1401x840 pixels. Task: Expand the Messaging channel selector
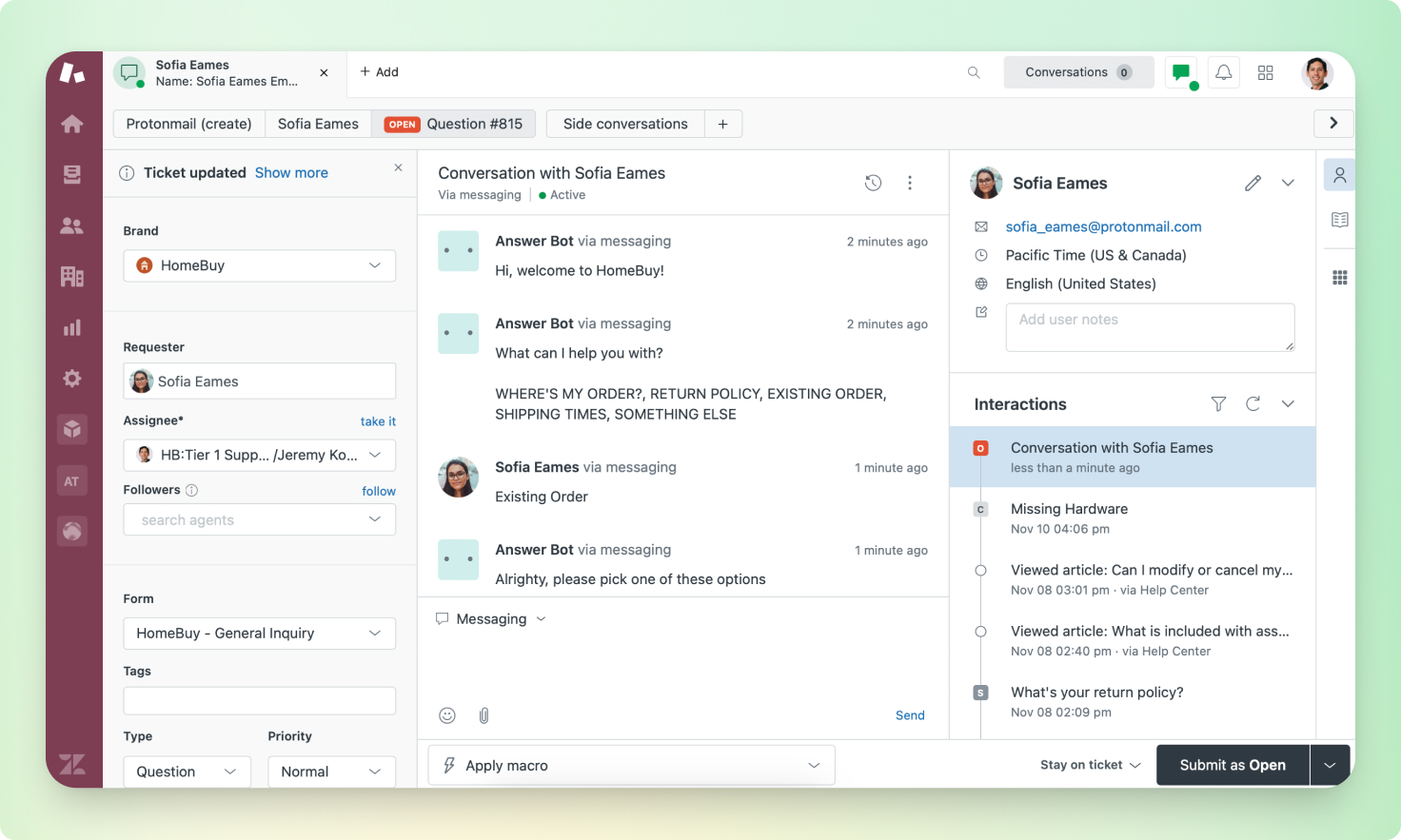coord(491,619)
